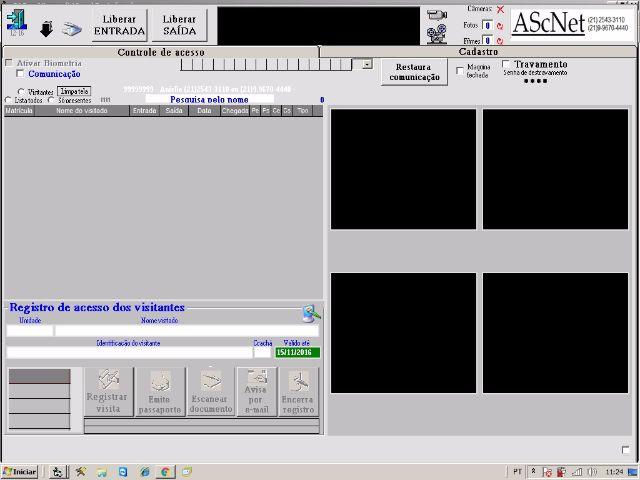Click the Válido até date field 15/11/2016
This screenshot has height=480, width=640.
coord(297,352)
